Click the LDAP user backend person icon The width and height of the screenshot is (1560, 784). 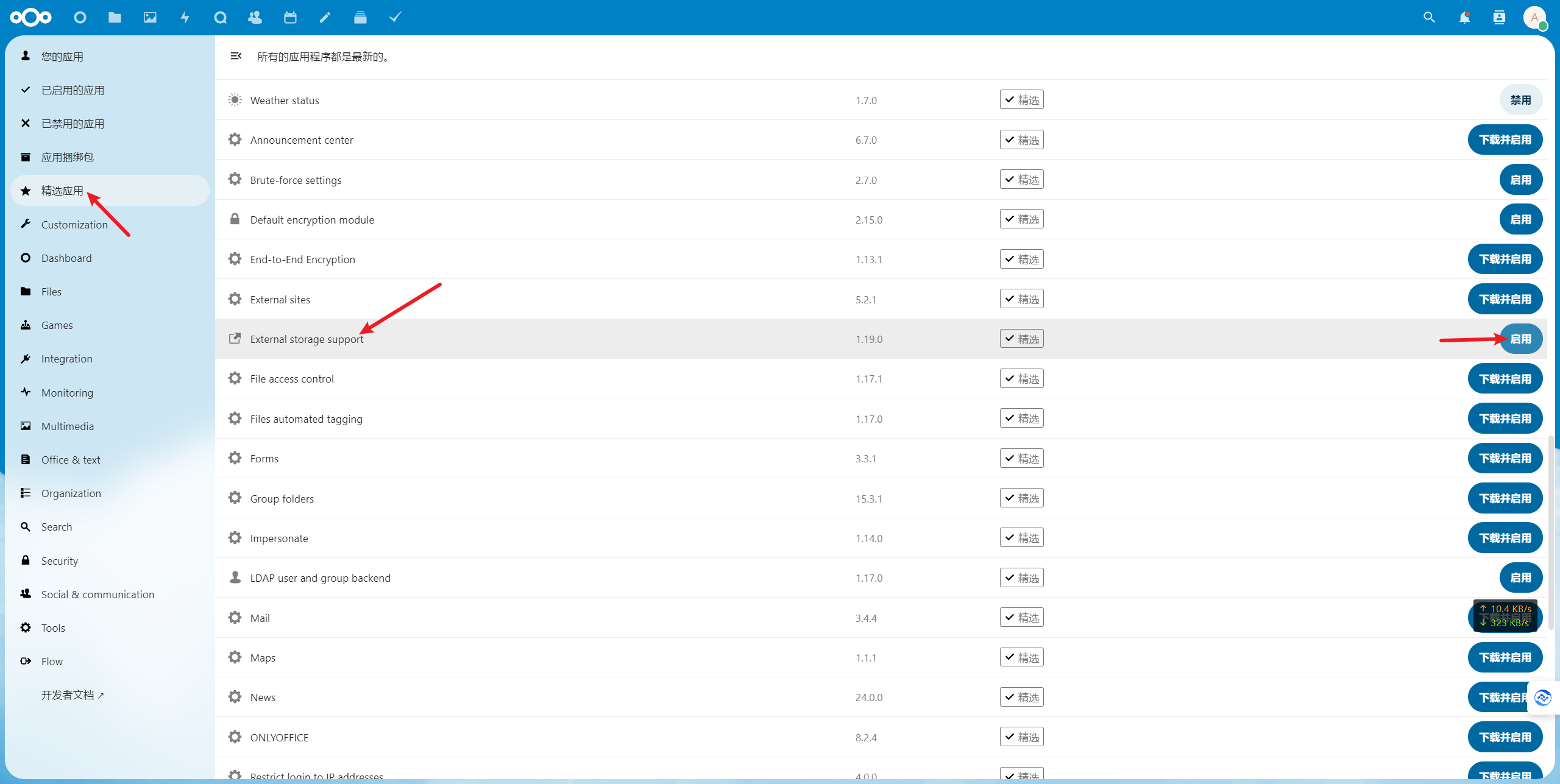point(235,577)
